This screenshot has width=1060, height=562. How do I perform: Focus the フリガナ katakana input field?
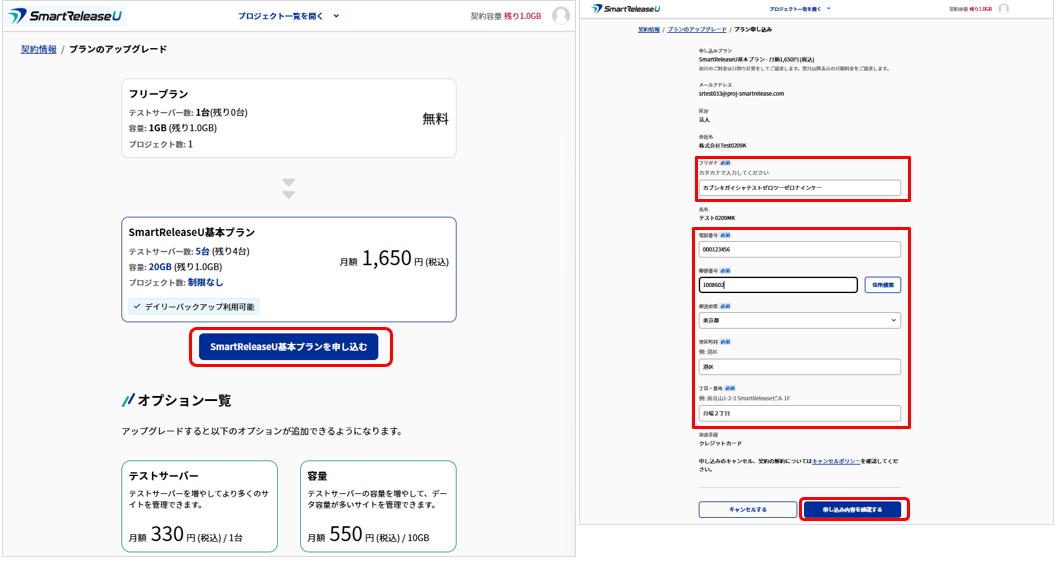click(799, 188)
